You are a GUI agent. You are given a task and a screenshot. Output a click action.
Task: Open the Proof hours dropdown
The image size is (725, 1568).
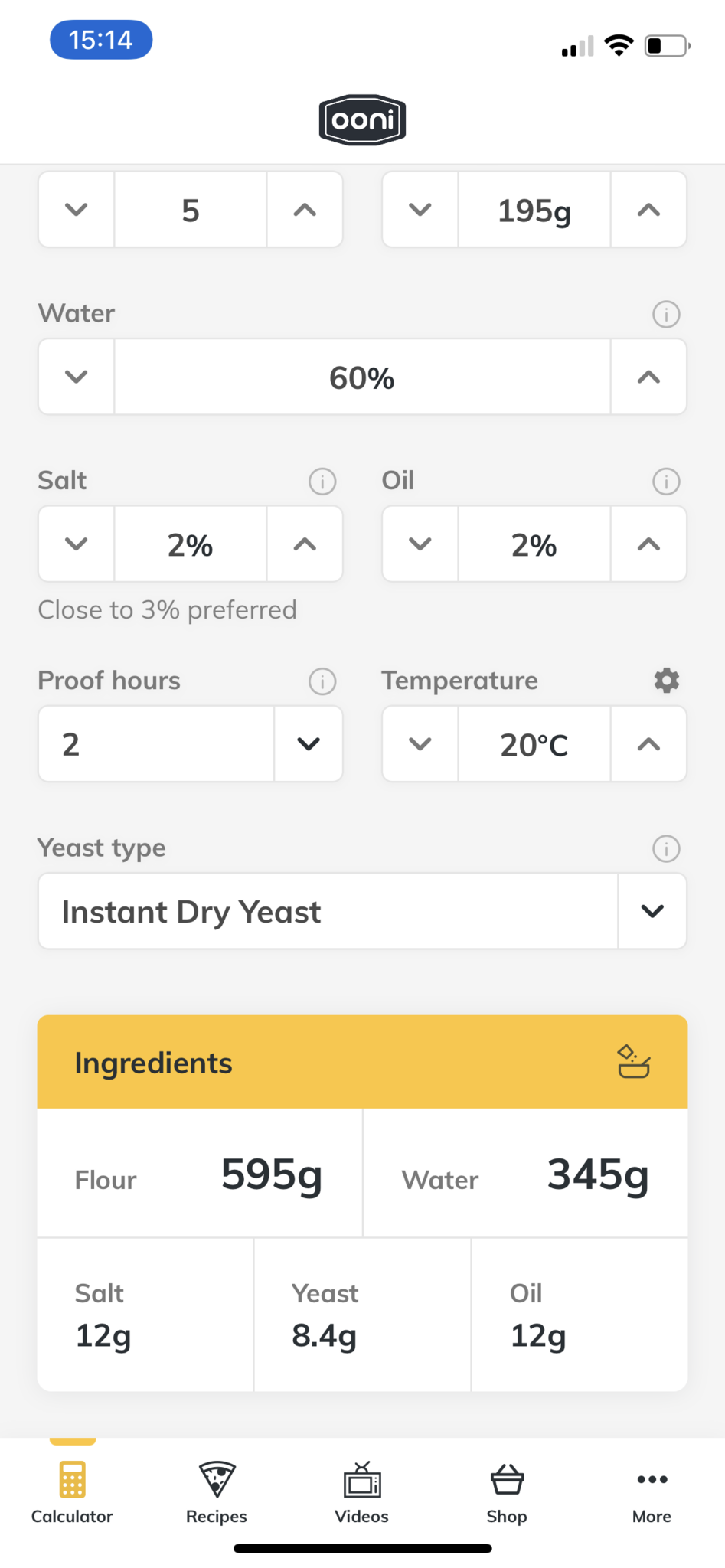pyautogui.click(x=308, y=743)
